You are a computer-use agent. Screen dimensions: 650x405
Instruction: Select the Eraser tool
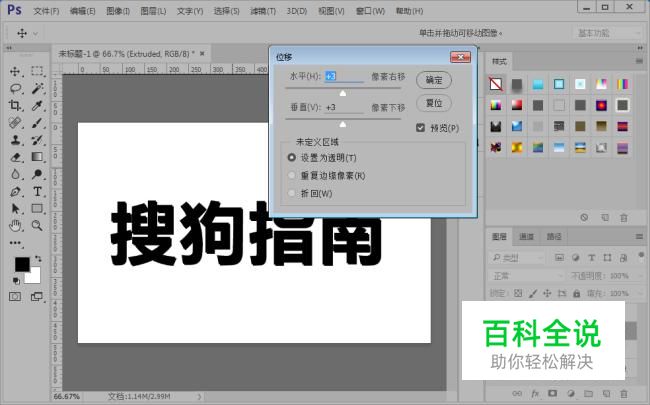point(15,157)
